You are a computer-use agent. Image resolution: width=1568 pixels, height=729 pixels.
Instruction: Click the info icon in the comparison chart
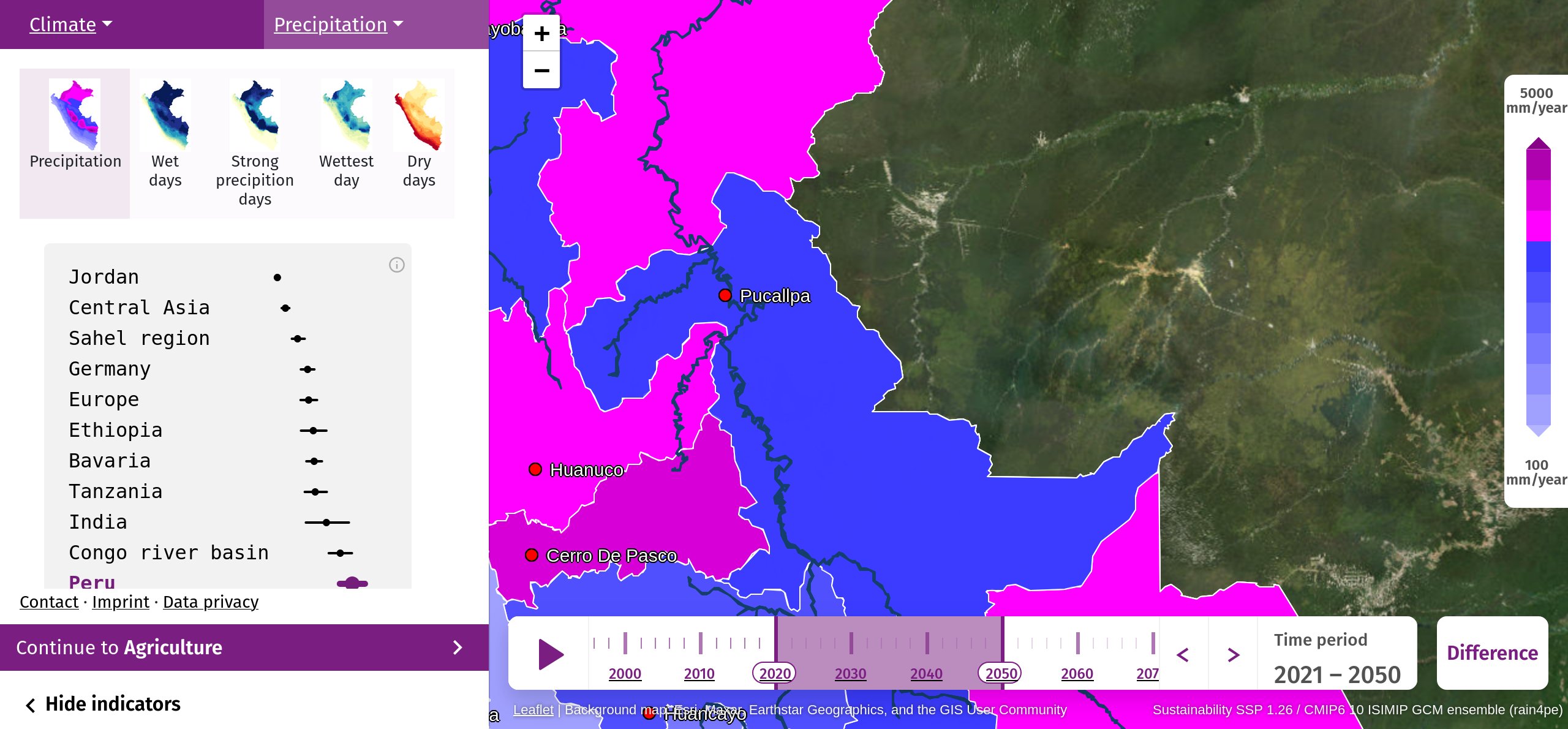[397, 265]
